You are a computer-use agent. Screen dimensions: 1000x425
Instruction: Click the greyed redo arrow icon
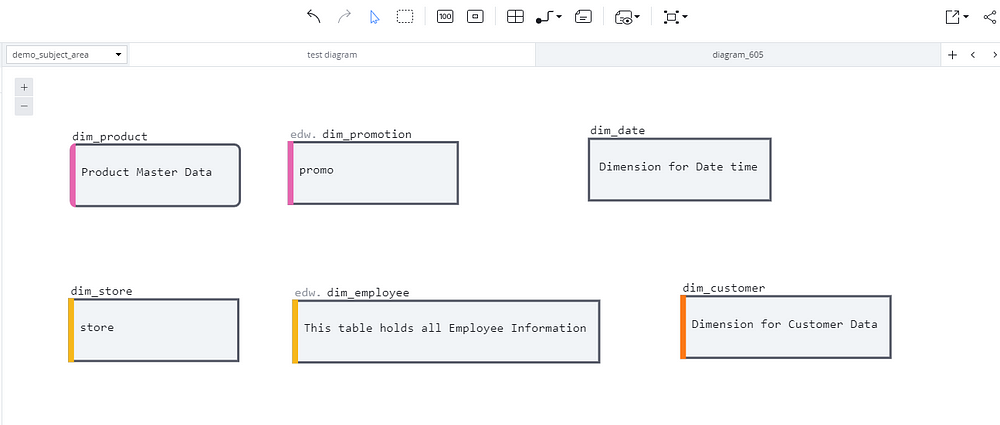(x=344, y=17)
